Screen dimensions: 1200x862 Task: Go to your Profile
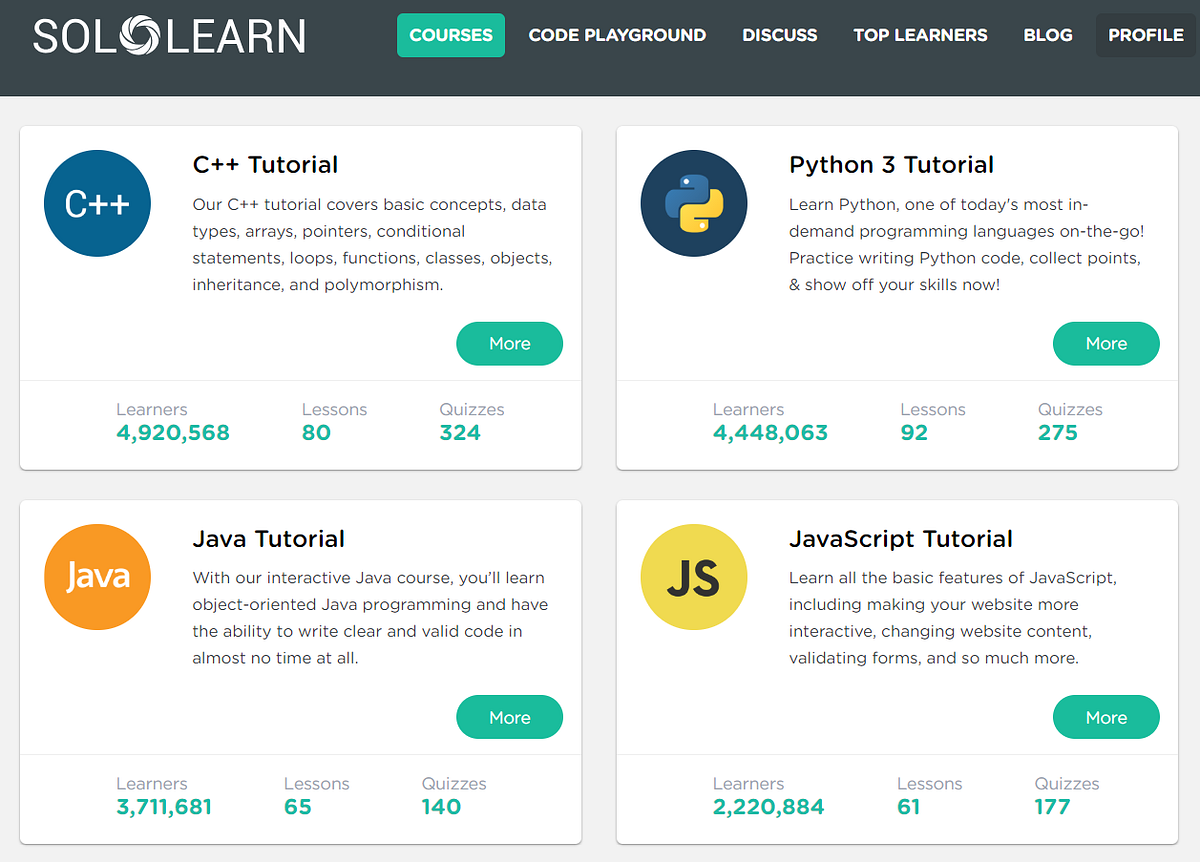click(x=1145, y=35)
